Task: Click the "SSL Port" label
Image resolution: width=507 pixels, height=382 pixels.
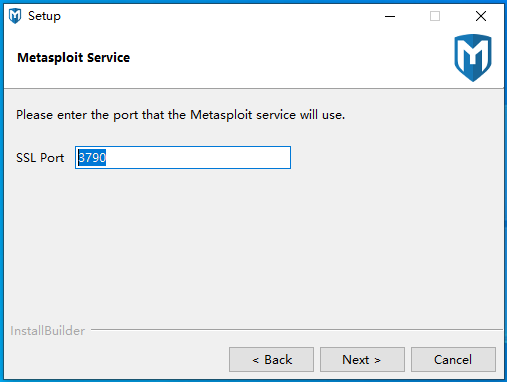Action: pos(40,158)
